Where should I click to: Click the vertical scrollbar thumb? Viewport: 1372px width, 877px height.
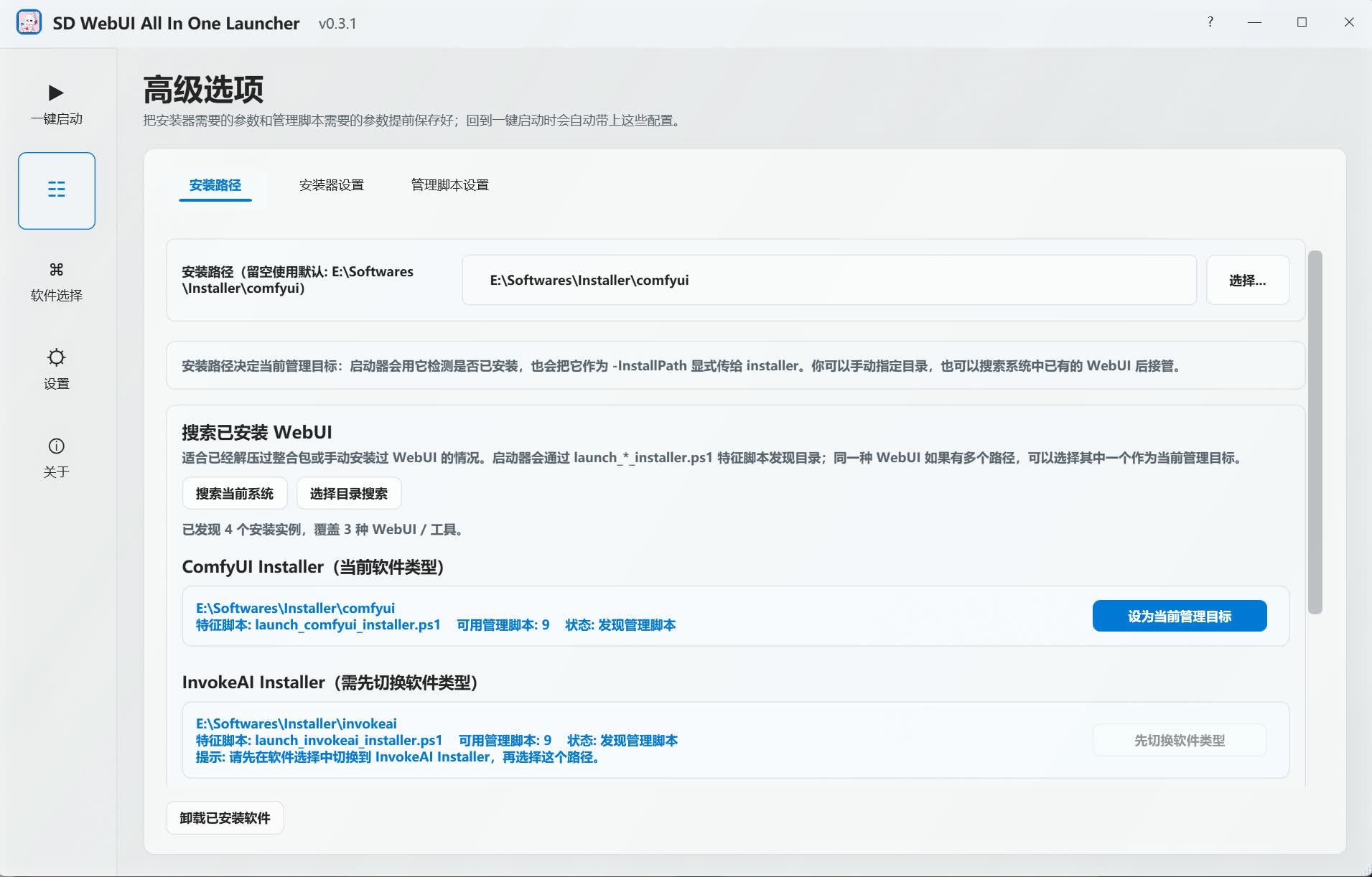click(x=1315, y=432)
